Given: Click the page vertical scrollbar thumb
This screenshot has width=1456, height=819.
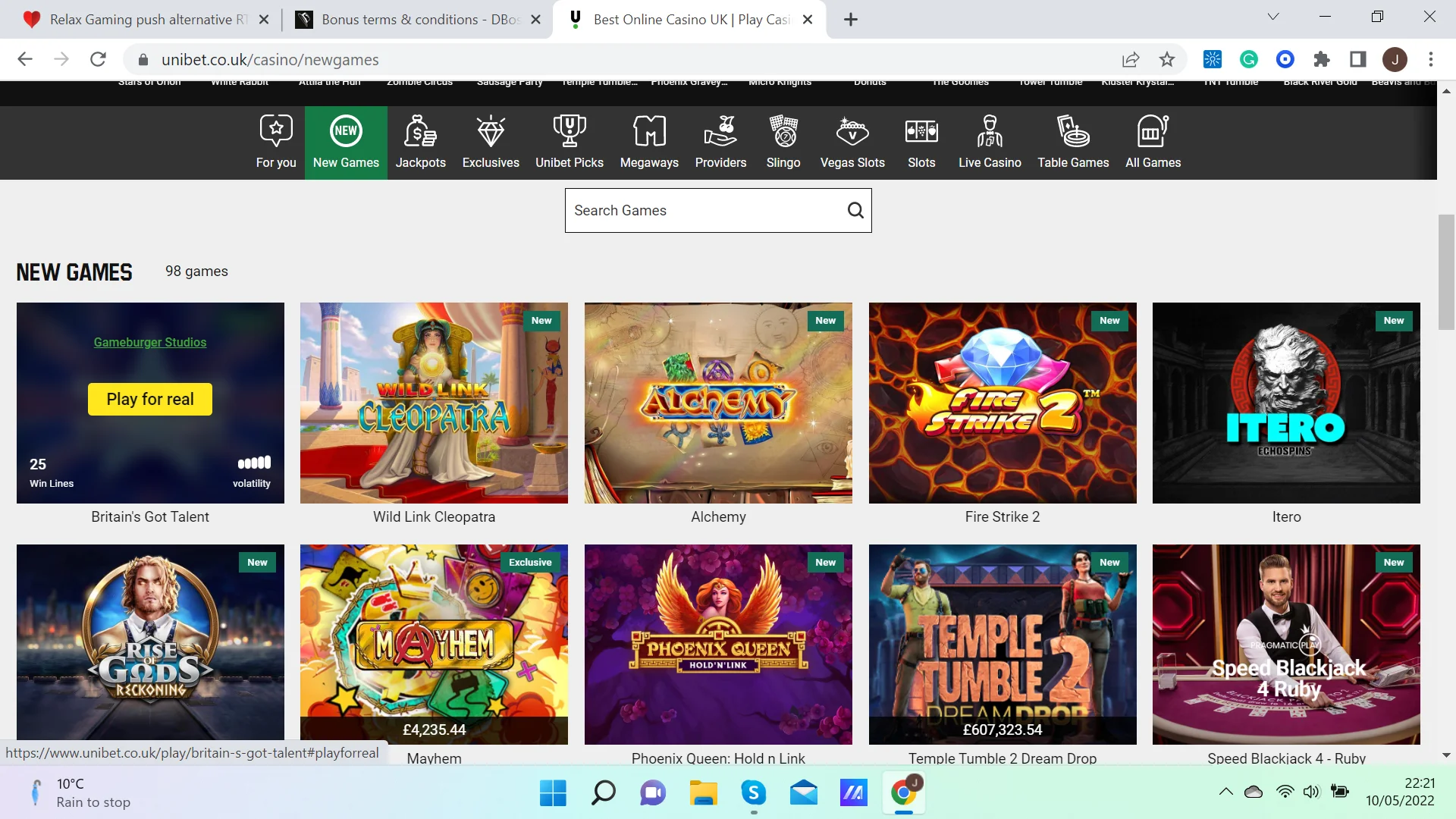Looking at the screenshot, I should coord(1446,273).
